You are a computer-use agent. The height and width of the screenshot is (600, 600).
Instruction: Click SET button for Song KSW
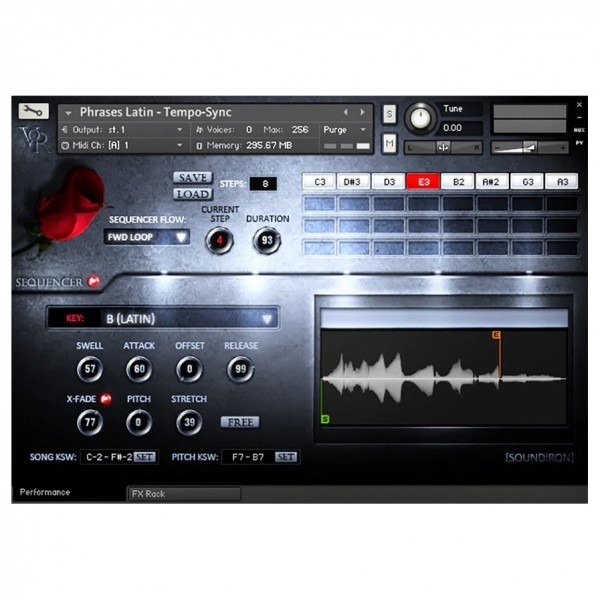(145, 457)
